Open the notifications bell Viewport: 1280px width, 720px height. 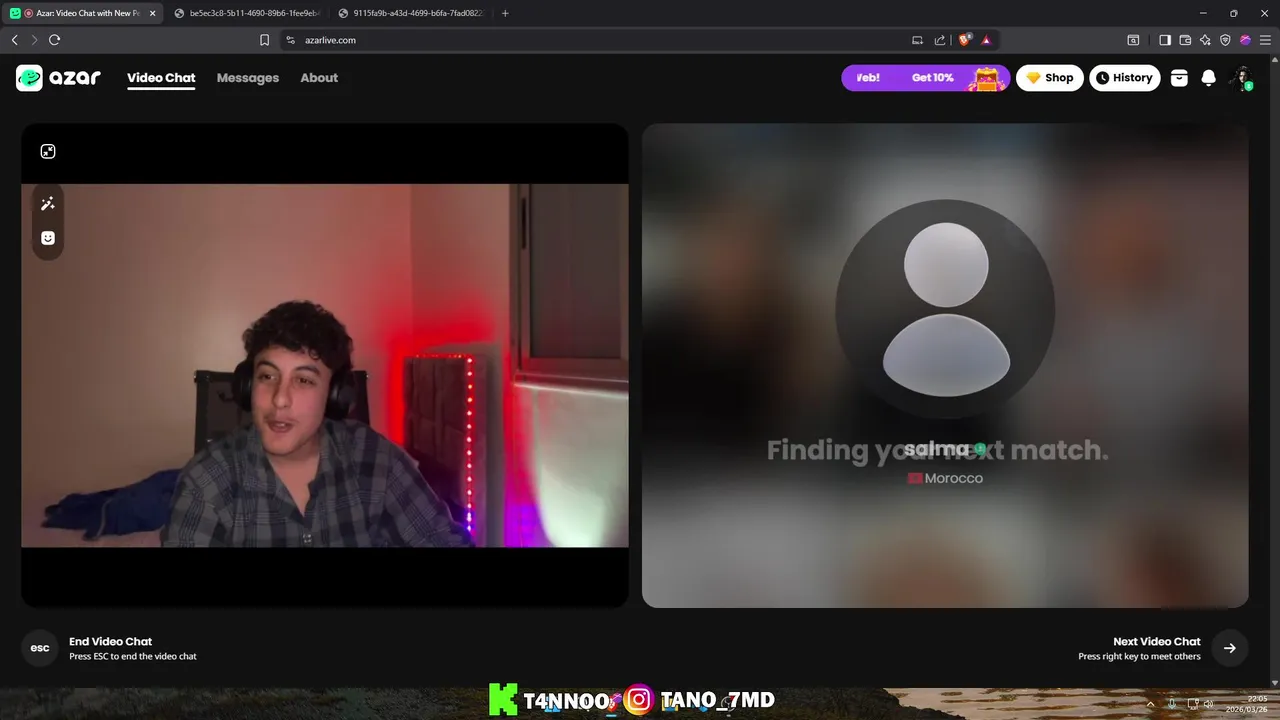coord(1208,78)
